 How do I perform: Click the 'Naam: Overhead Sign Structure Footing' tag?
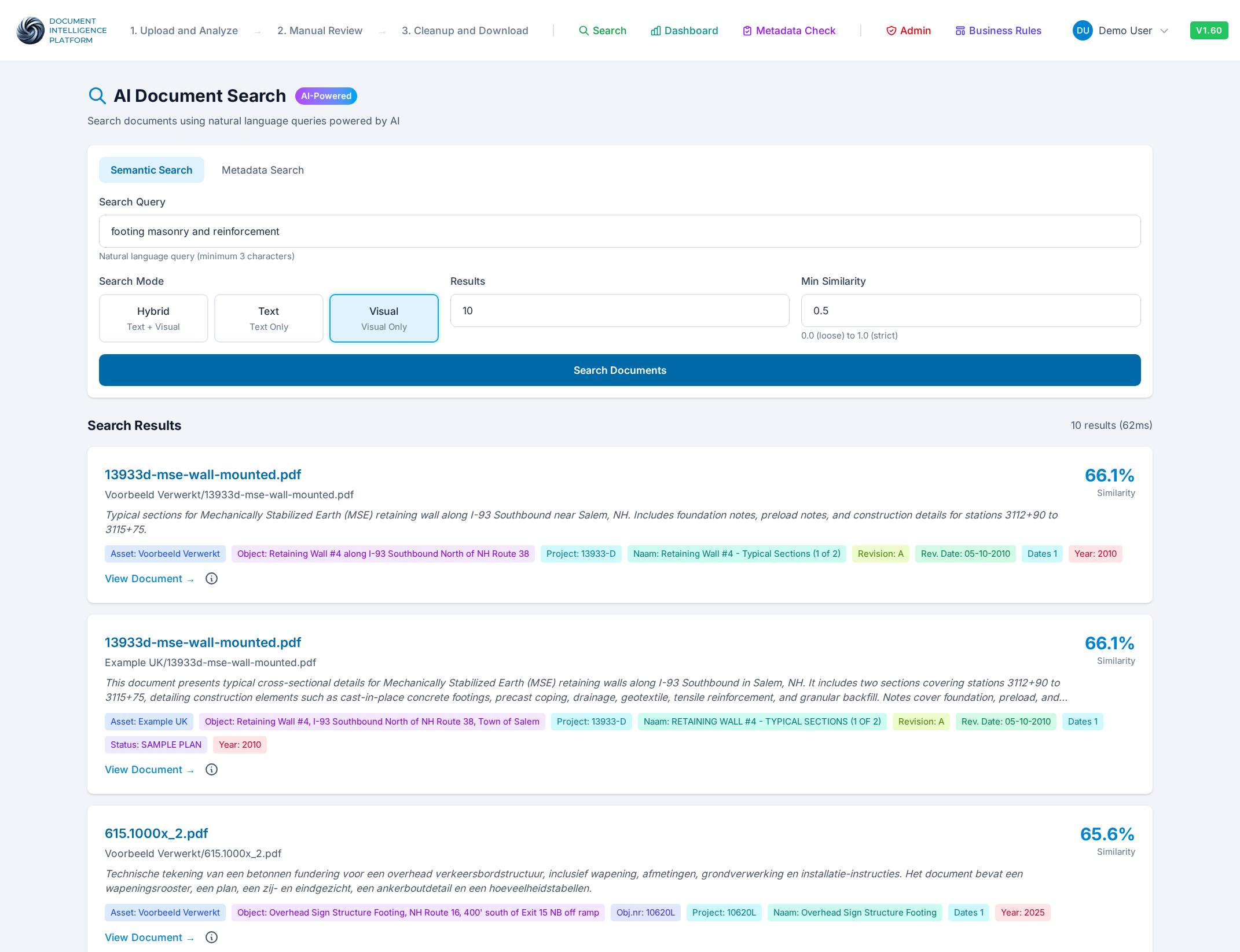click(855, 913)
